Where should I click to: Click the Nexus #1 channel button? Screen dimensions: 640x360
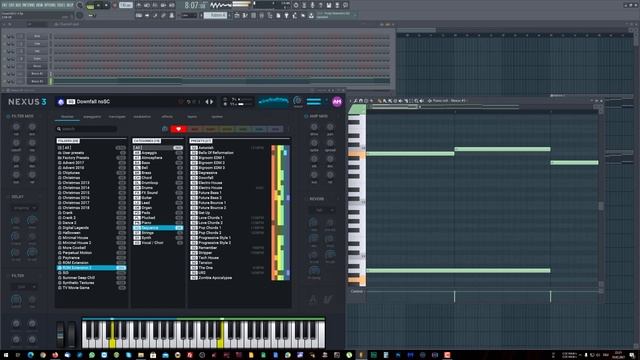pyautogui.click(x=37, y=74)
